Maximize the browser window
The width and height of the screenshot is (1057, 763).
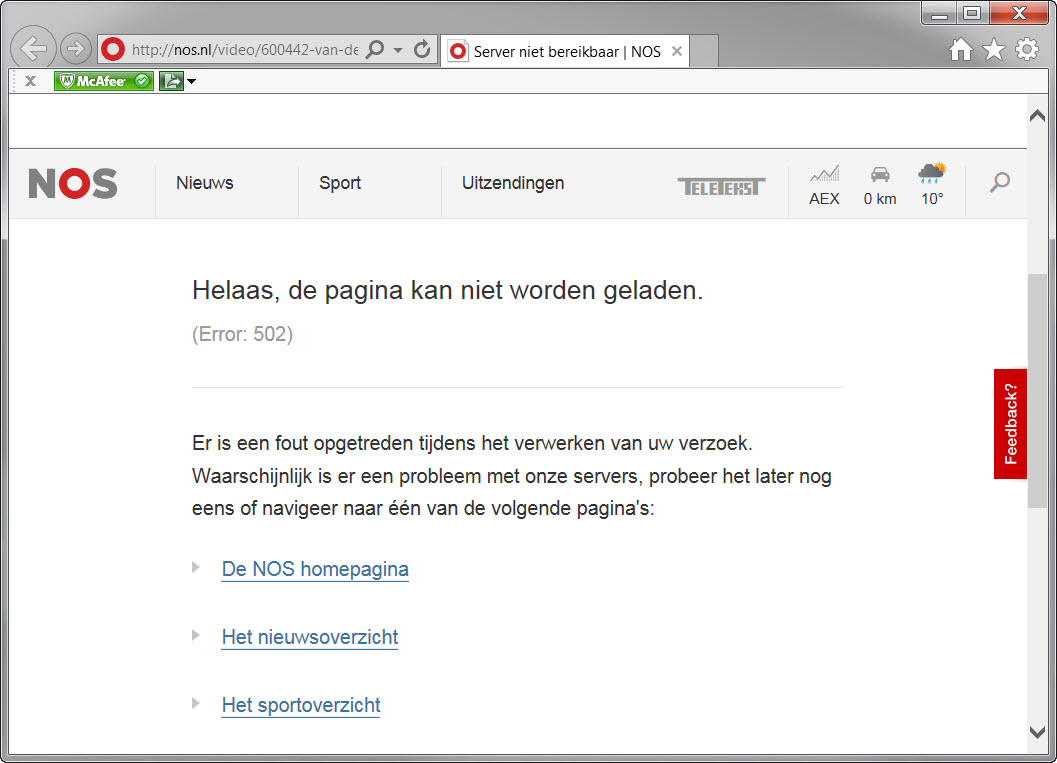click(x=972, y=13)
